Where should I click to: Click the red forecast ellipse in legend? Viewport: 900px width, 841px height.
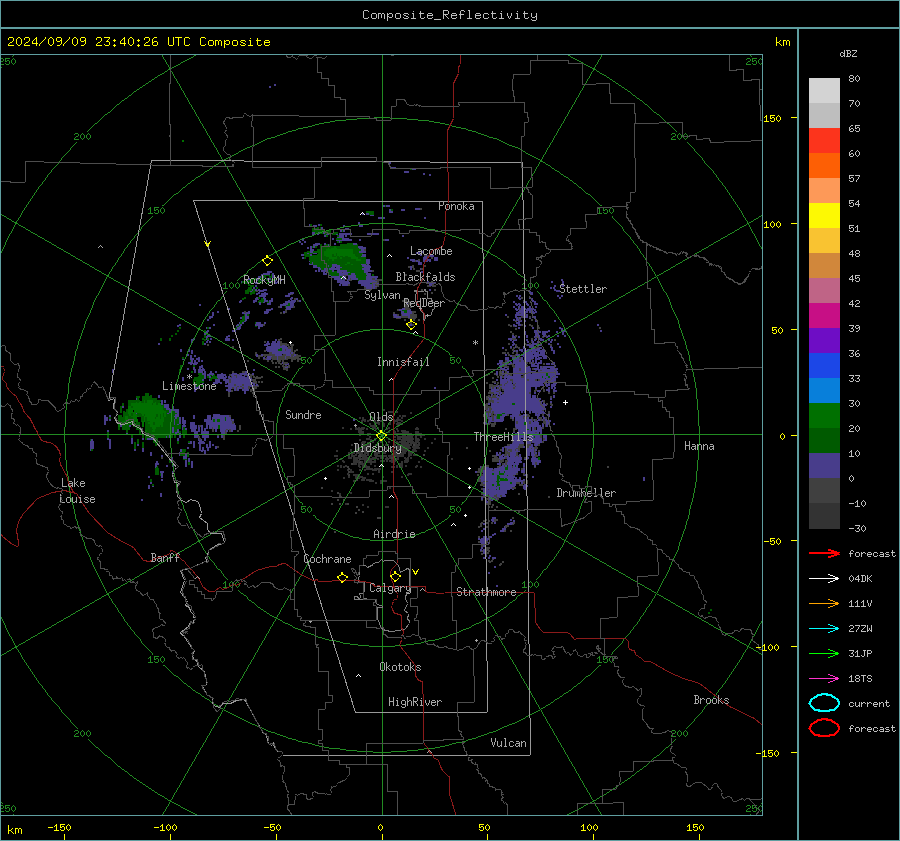pos(824,728)
